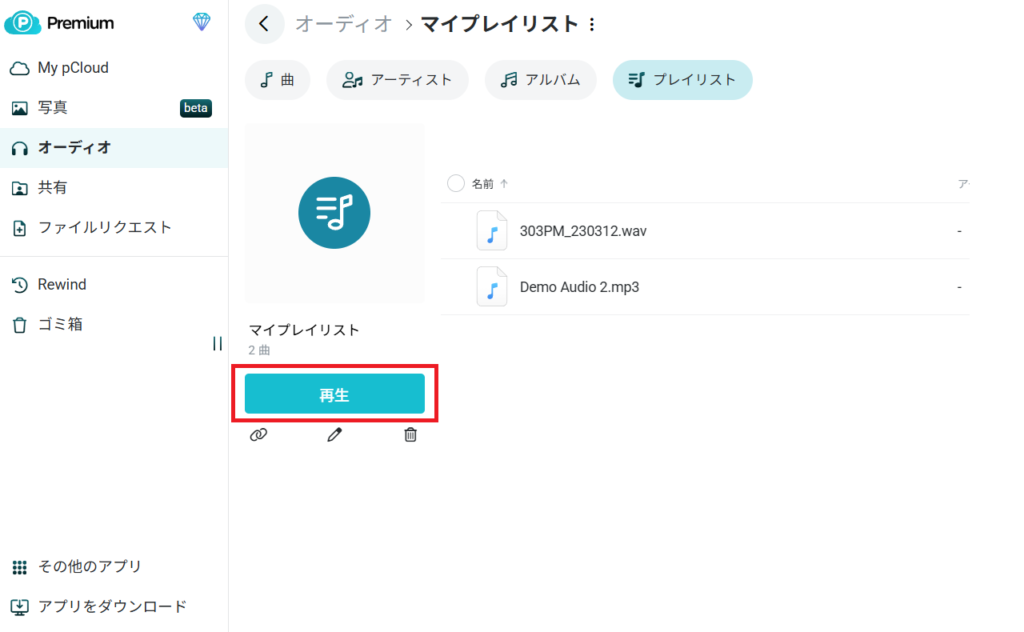
Task: Open ゴミ箱 in the sidebar
Action: [x=60, y=325]
